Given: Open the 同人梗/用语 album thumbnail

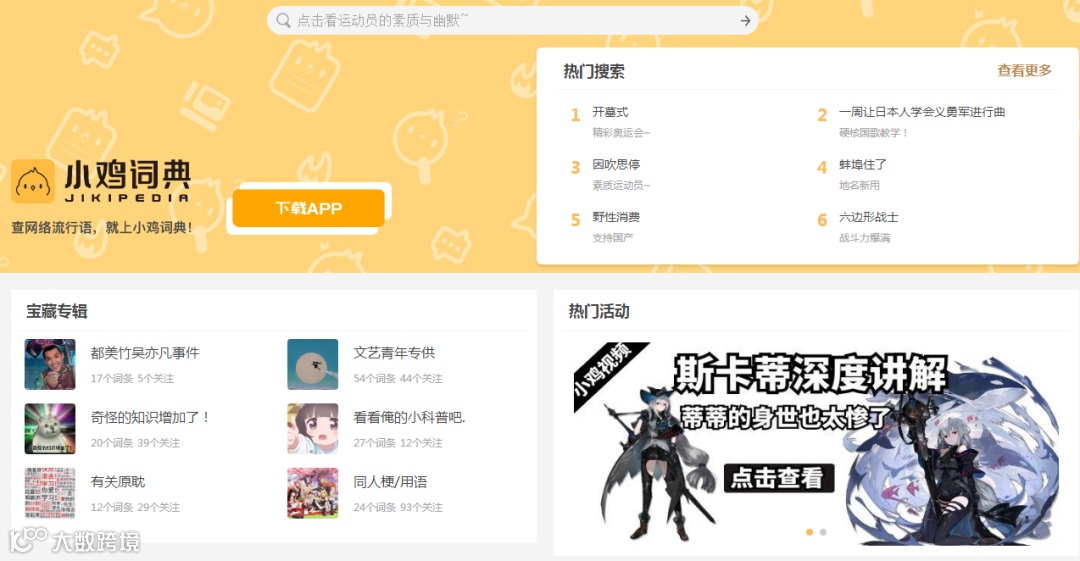Looking at the screenshot, I should [x=313, y=493].
